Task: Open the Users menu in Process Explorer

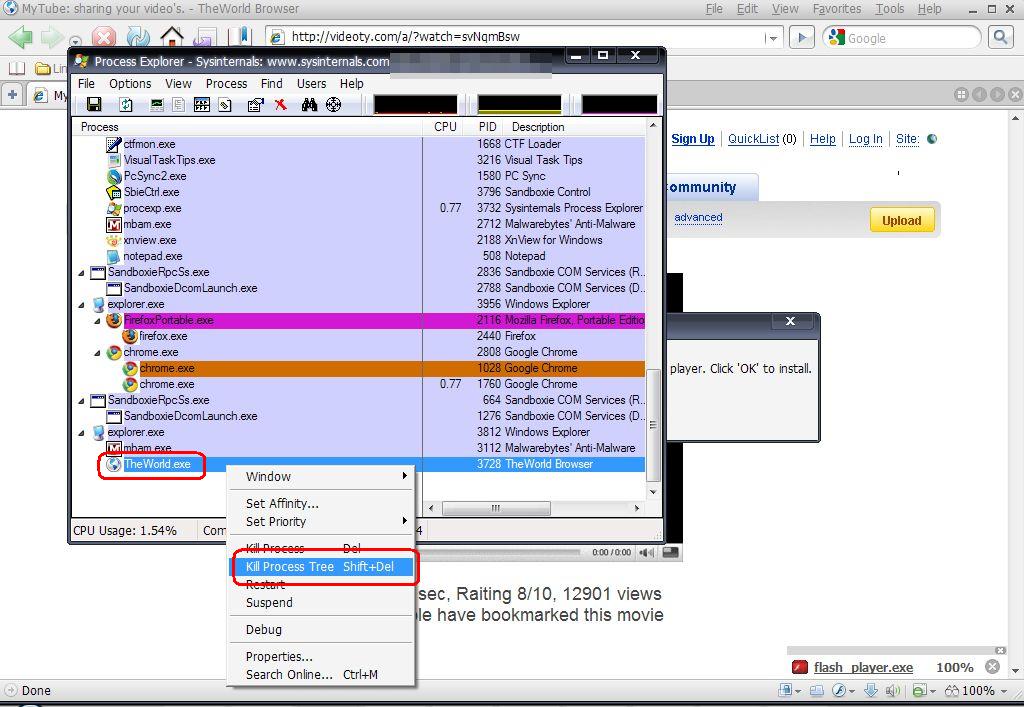Action: (312, 84)
